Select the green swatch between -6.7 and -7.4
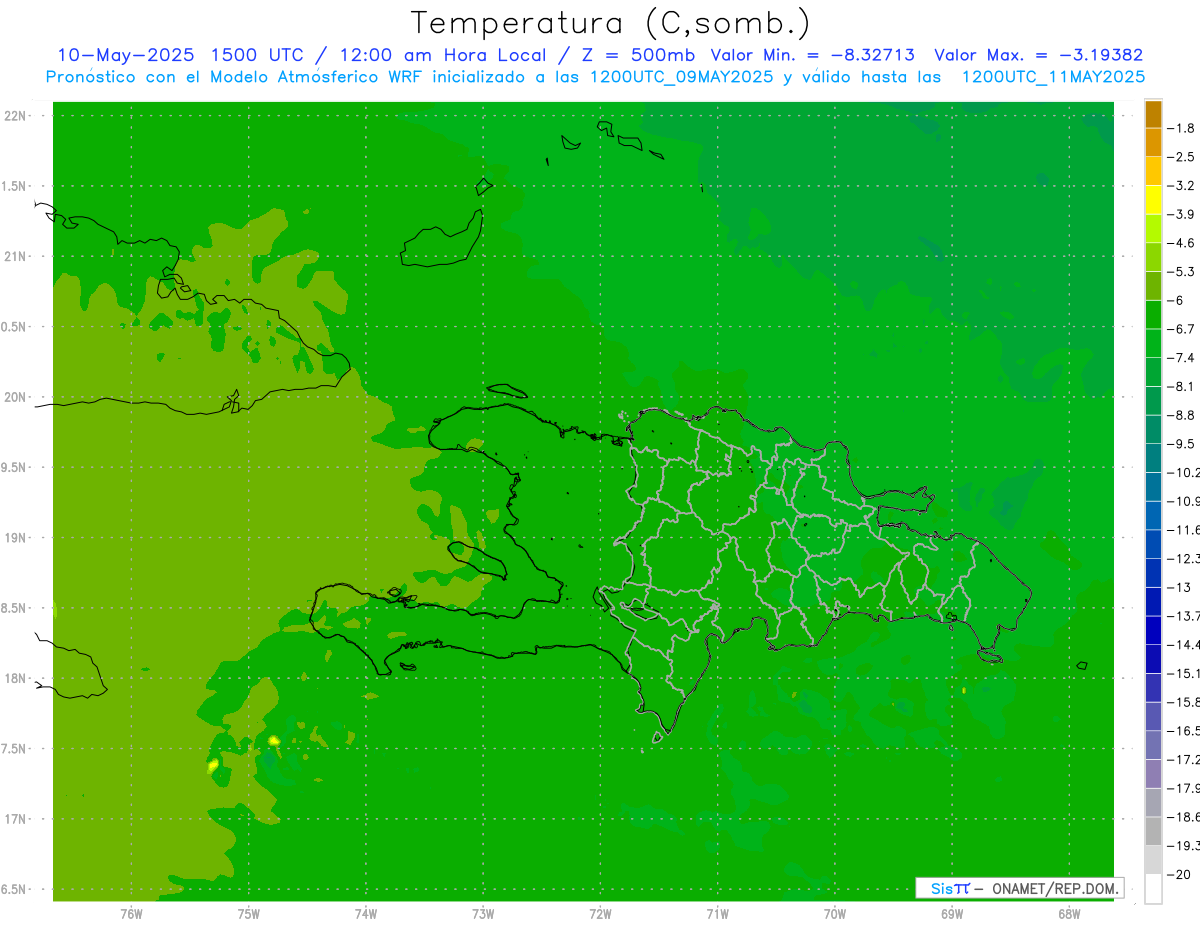The width and height of the screenshot is (1200, 927). point(1153,343)
